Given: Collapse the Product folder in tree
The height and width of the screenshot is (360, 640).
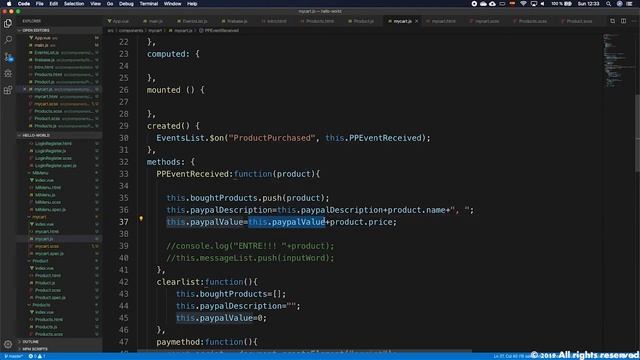Looking at the screenshot, I should 40,261.
